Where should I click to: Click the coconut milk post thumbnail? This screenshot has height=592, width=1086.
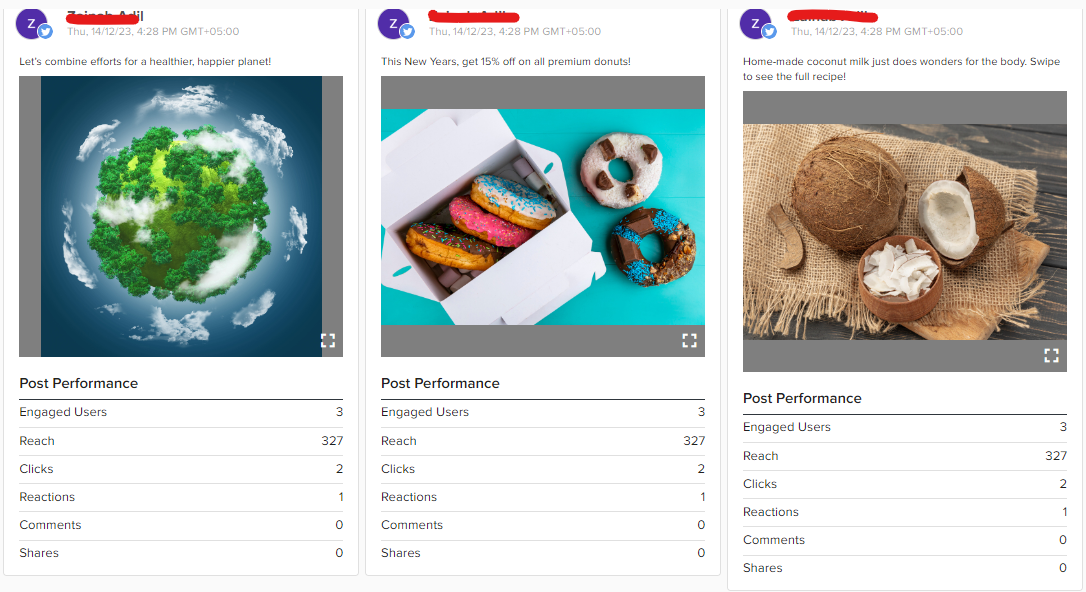point(904,230)
